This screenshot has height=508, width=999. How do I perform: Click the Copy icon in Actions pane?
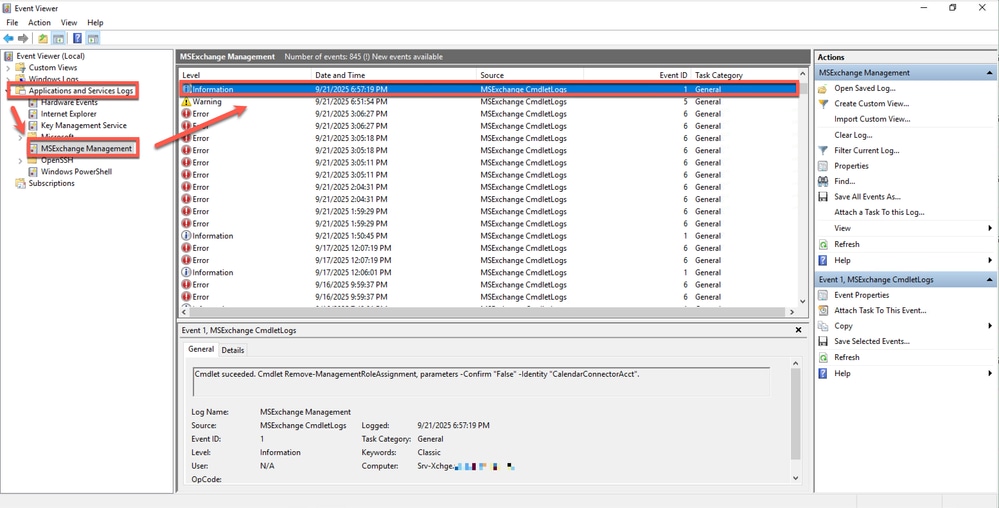coord(823,326)
